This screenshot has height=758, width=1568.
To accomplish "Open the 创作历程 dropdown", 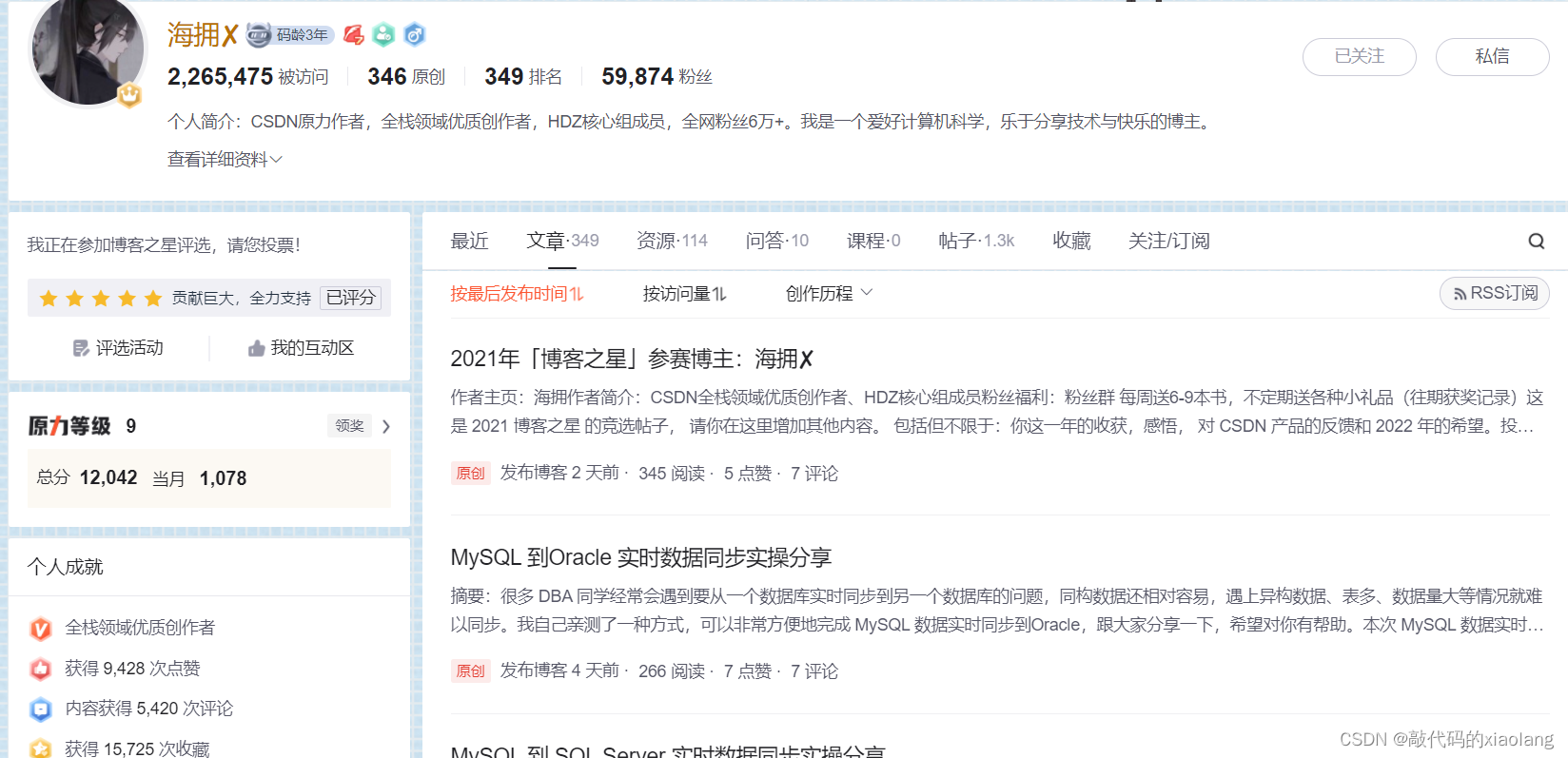I will tap(829, 294).
